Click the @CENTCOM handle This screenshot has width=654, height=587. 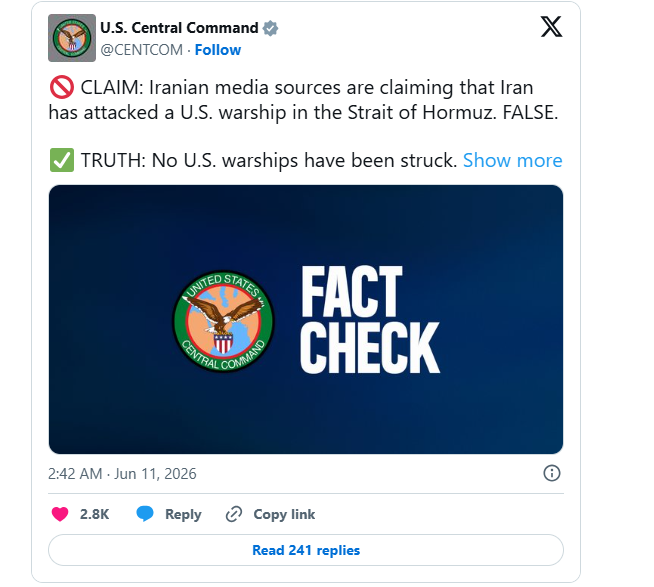click(141, 50)
